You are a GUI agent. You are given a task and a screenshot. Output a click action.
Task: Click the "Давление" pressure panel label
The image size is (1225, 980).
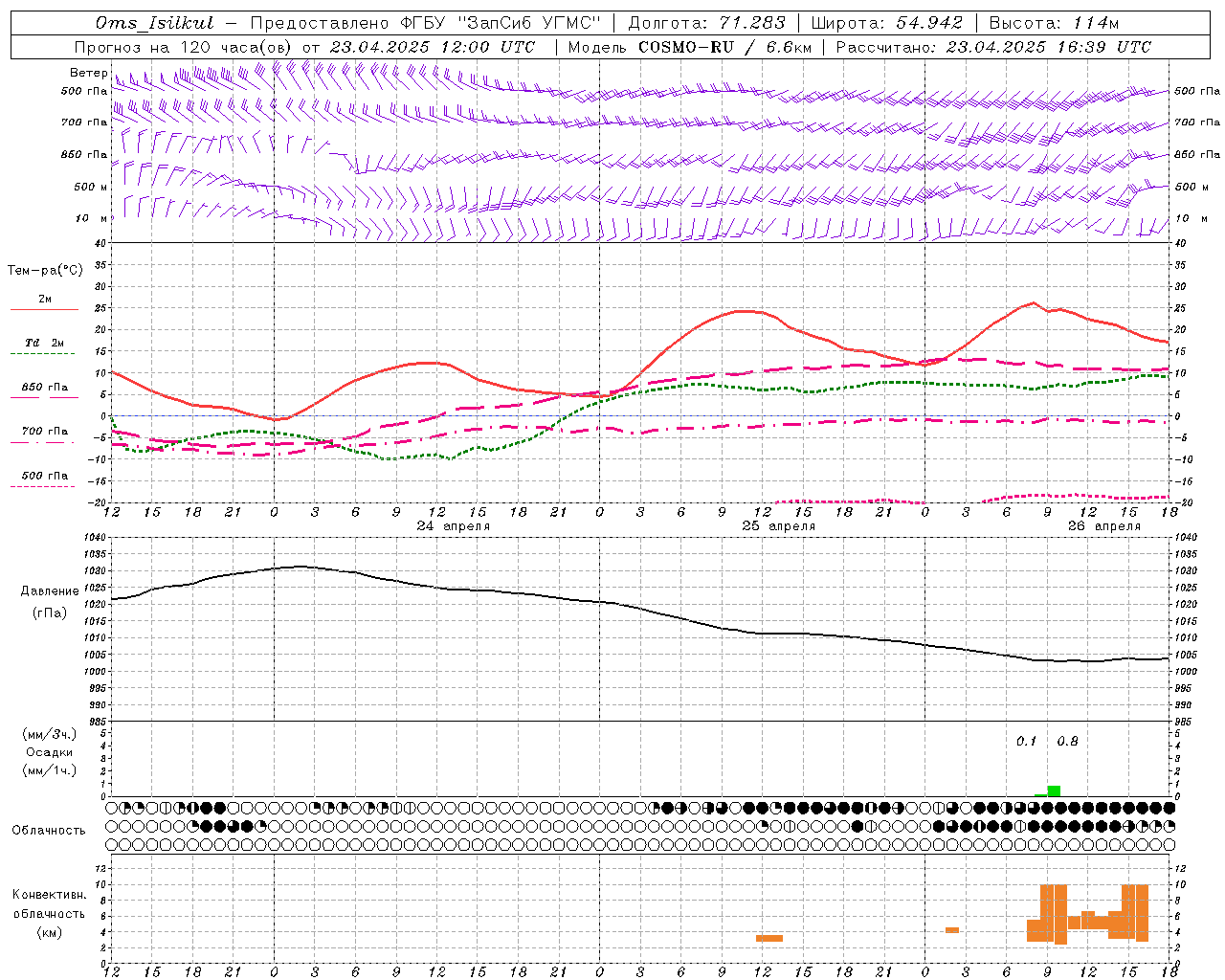(50, 591)
